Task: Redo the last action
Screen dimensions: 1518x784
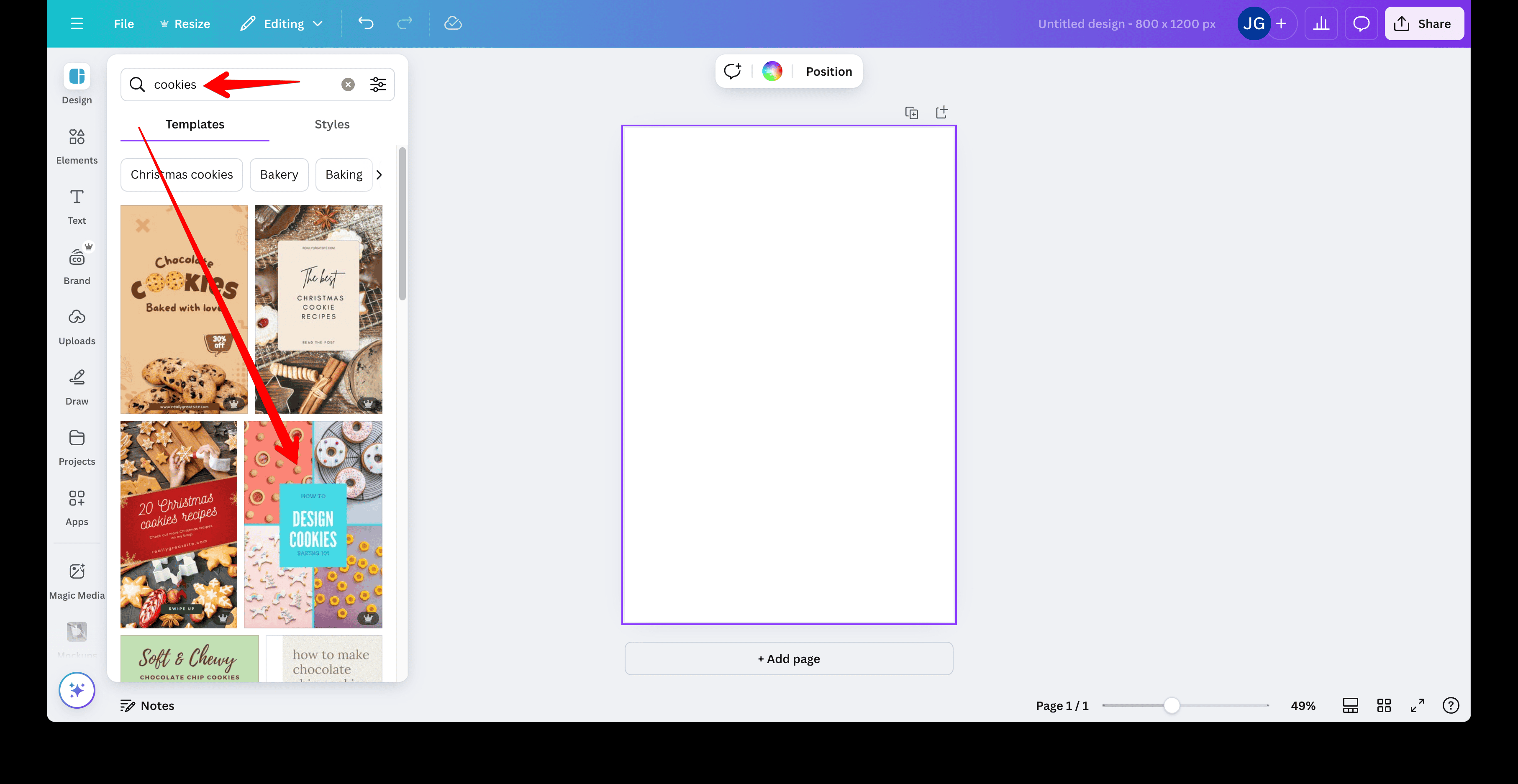Action: 405,23
